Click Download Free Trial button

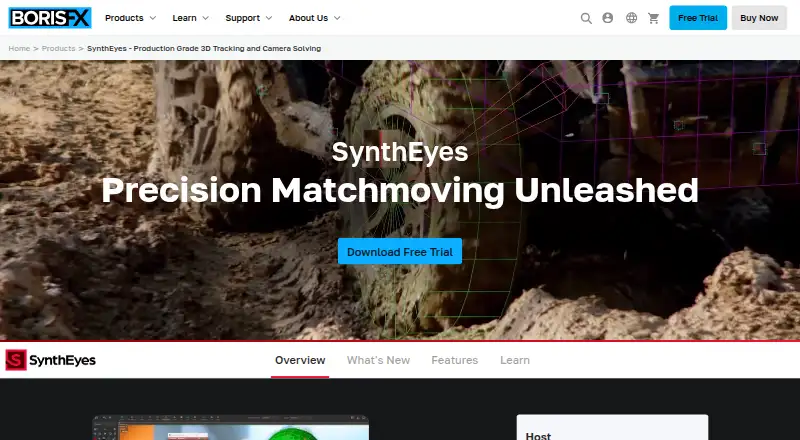click(400, 252)
